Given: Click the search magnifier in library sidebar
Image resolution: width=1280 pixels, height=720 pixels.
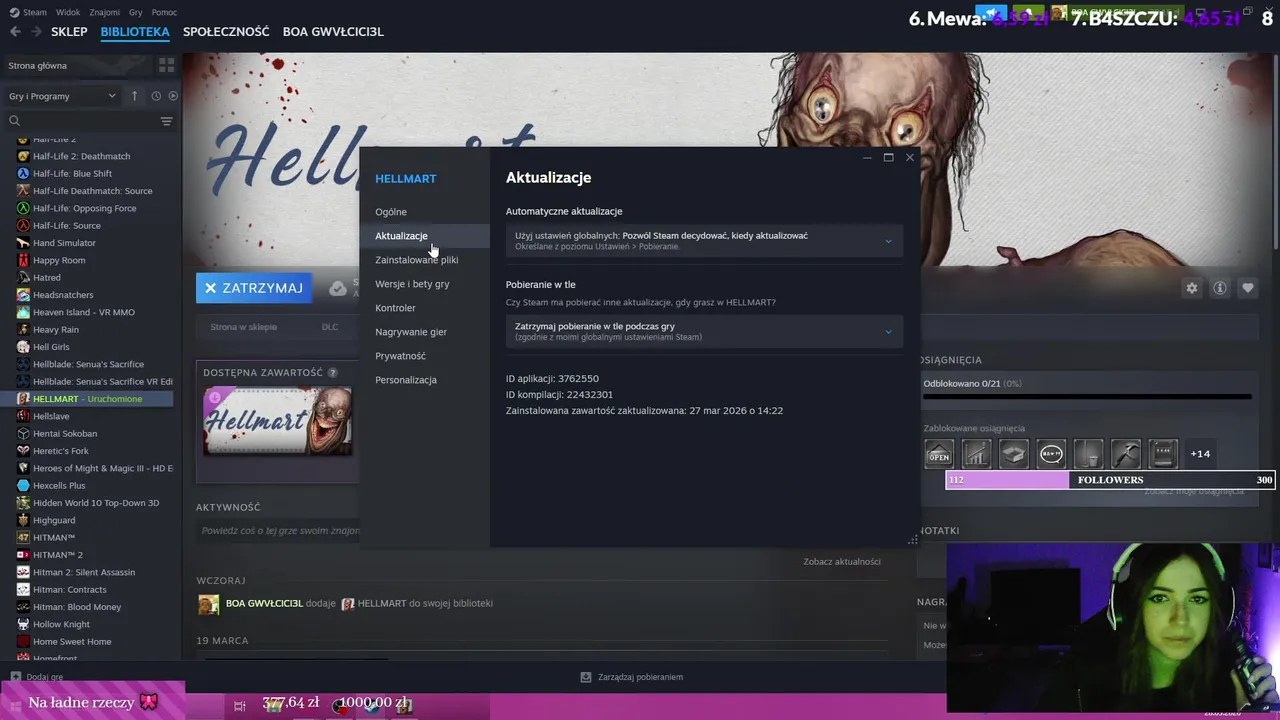Looking at the screenshot, I should (15, 121).
